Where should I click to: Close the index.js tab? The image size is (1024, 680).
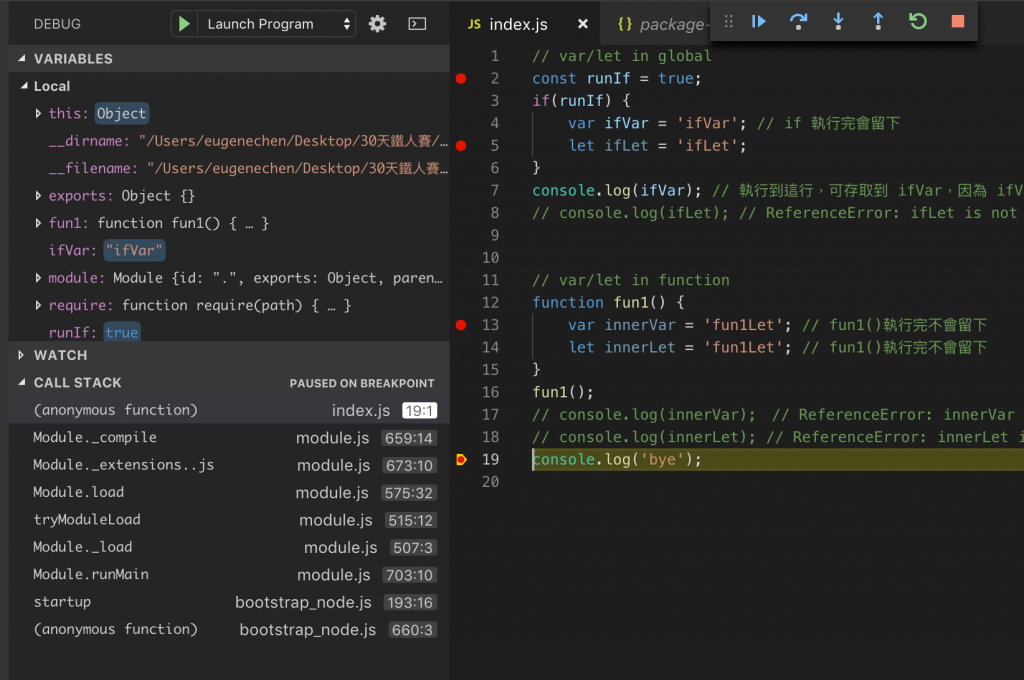click(x=582, y=24)
